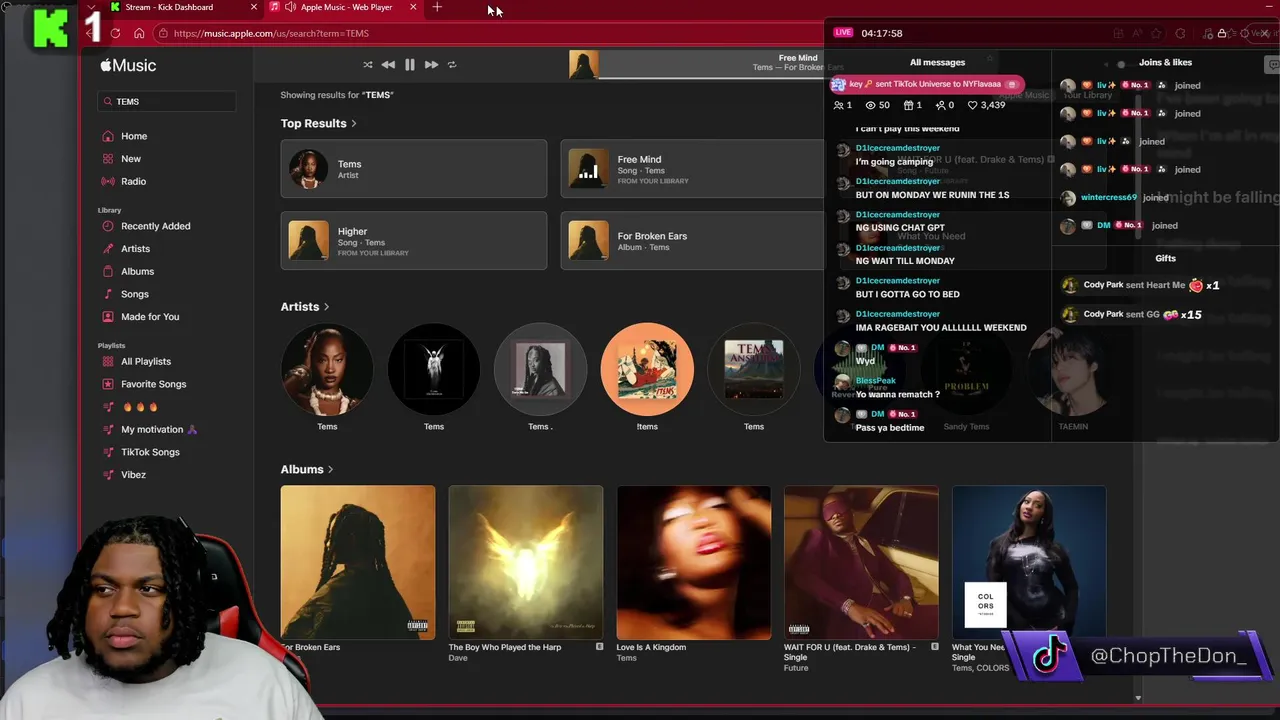Play Free Mind song result
Viewport: 1280px width, 720px height.
point(692,169)
